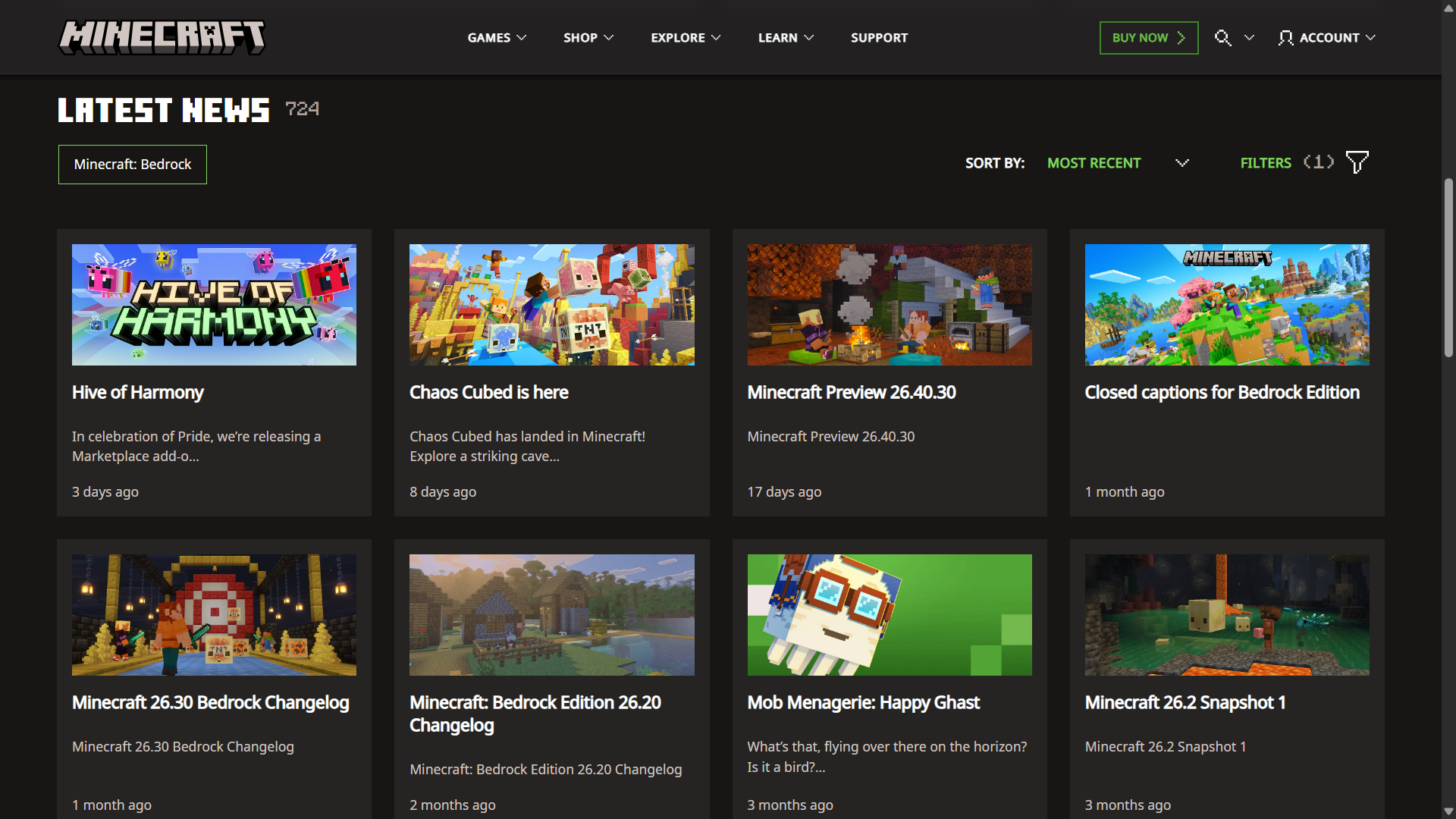Expand the search dropdown chevron
This screenshot has width=1456, height=819.
(1249, 38)
